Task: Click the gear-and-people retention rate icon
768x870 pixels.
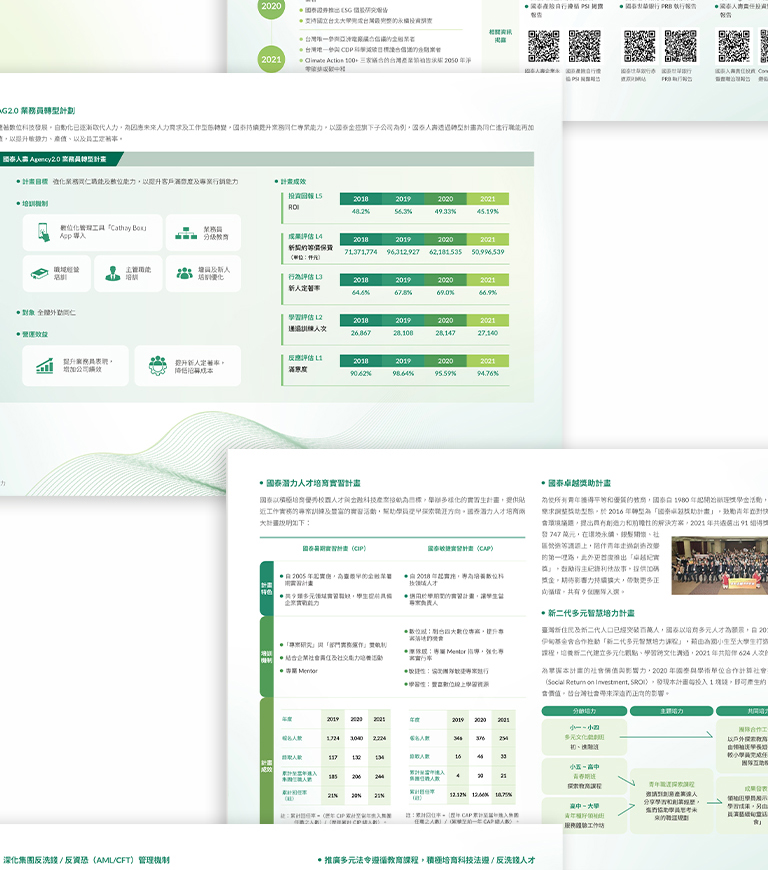Action: 157,365
